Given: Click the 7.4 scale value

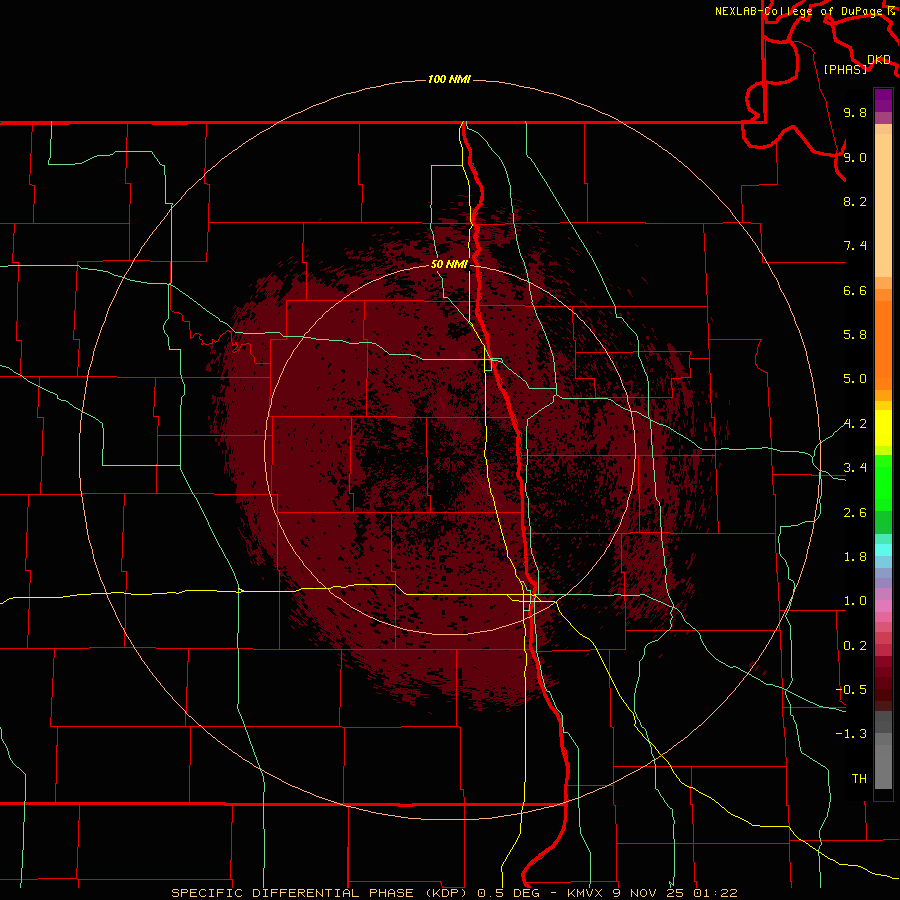Looking at the screenshot, I should coord(855,246).
